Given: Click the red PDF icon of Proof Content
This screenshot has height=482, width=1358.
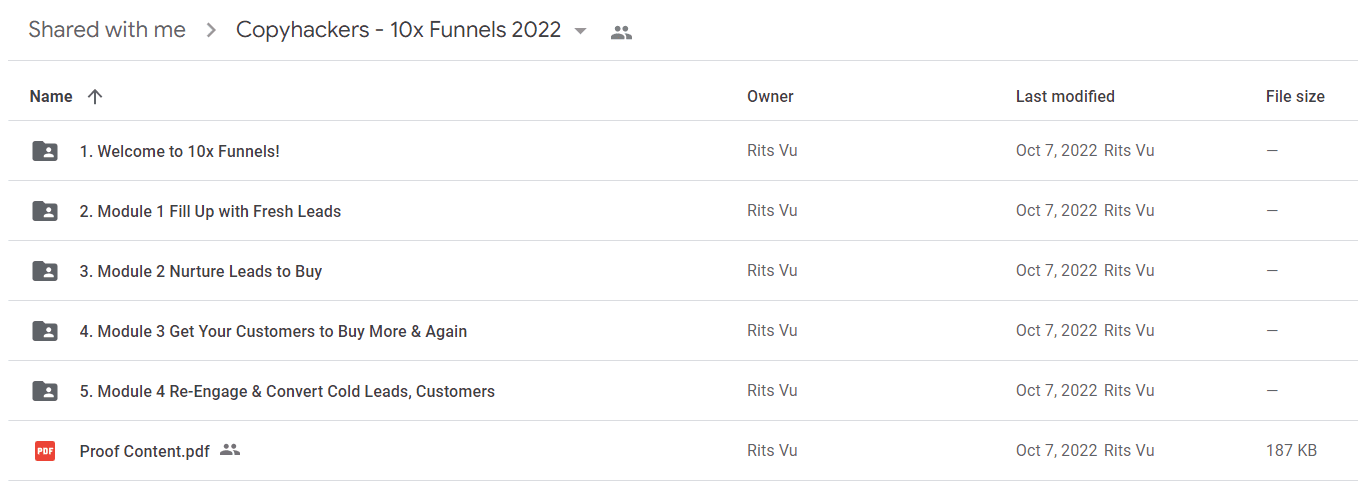Looking at the screenshot, I should 45,451.
